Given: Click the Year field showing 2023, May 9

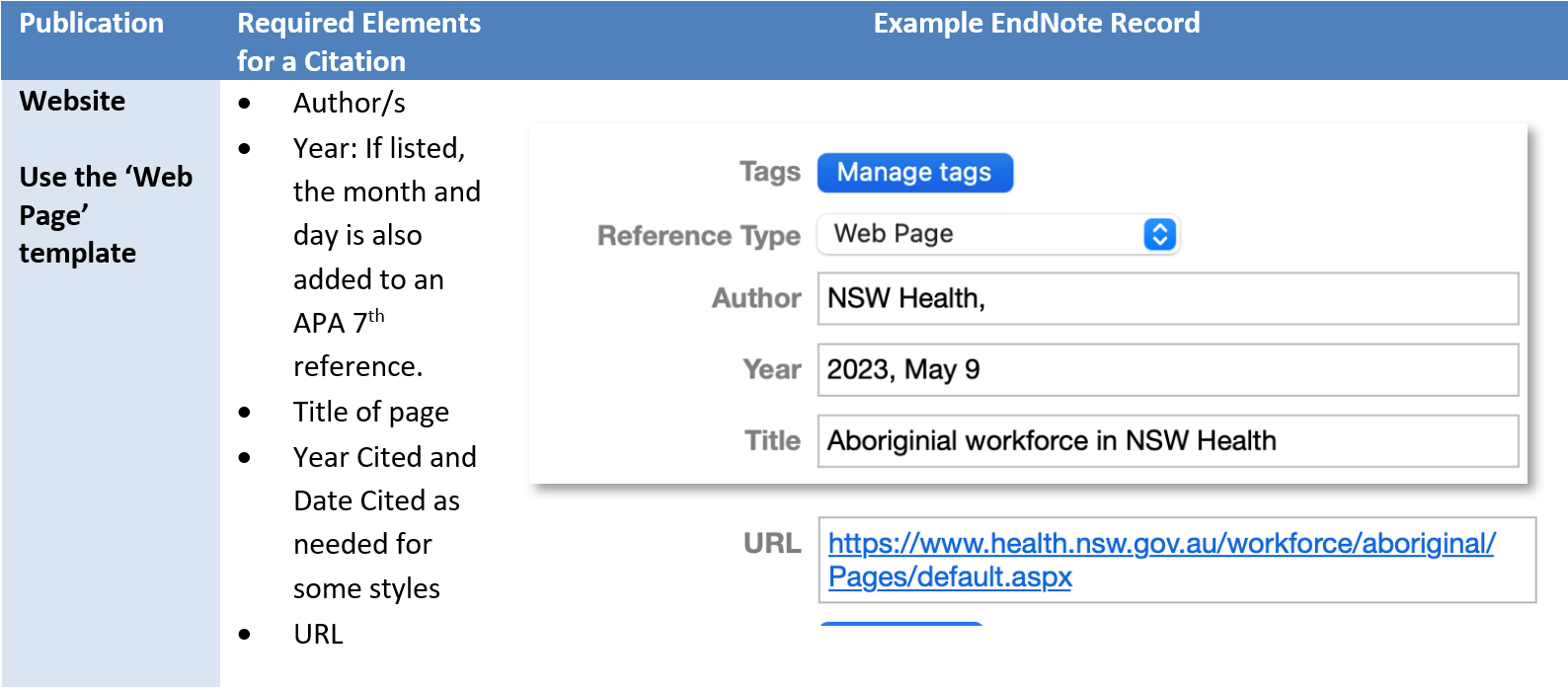Looking at the screenshot, I should 1167,369.
